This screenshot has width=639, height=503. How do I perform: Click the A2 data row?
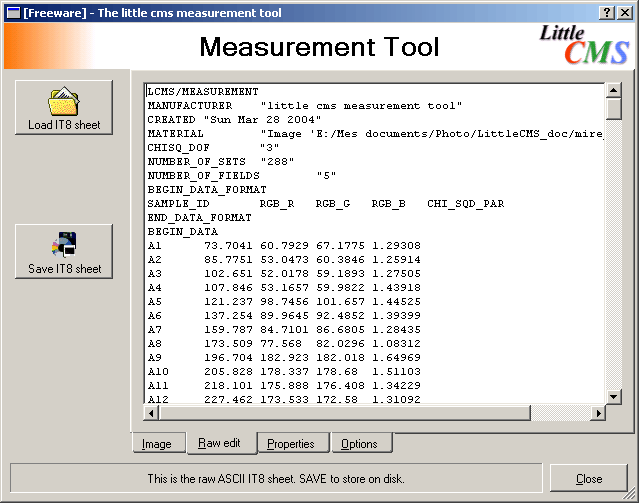[284, 260]
